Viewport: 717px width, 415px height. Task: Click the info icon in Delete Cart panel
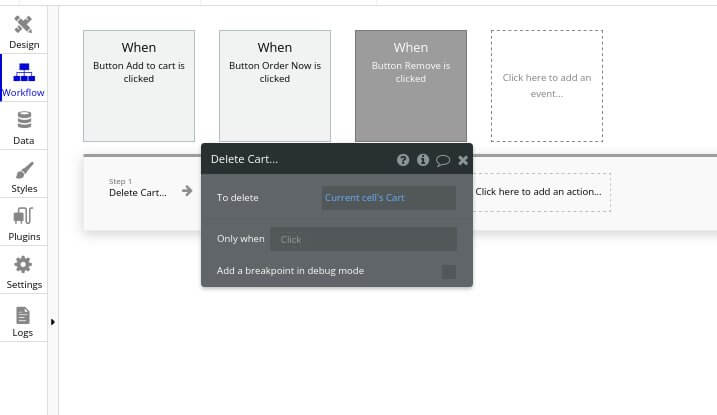pos(423,160)
